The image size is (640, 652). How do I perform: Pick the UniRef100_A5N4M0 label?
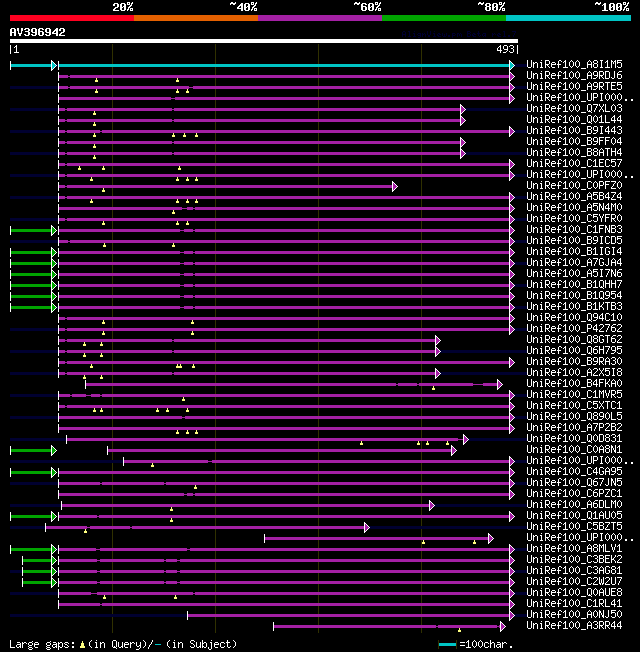click(574, 207)
